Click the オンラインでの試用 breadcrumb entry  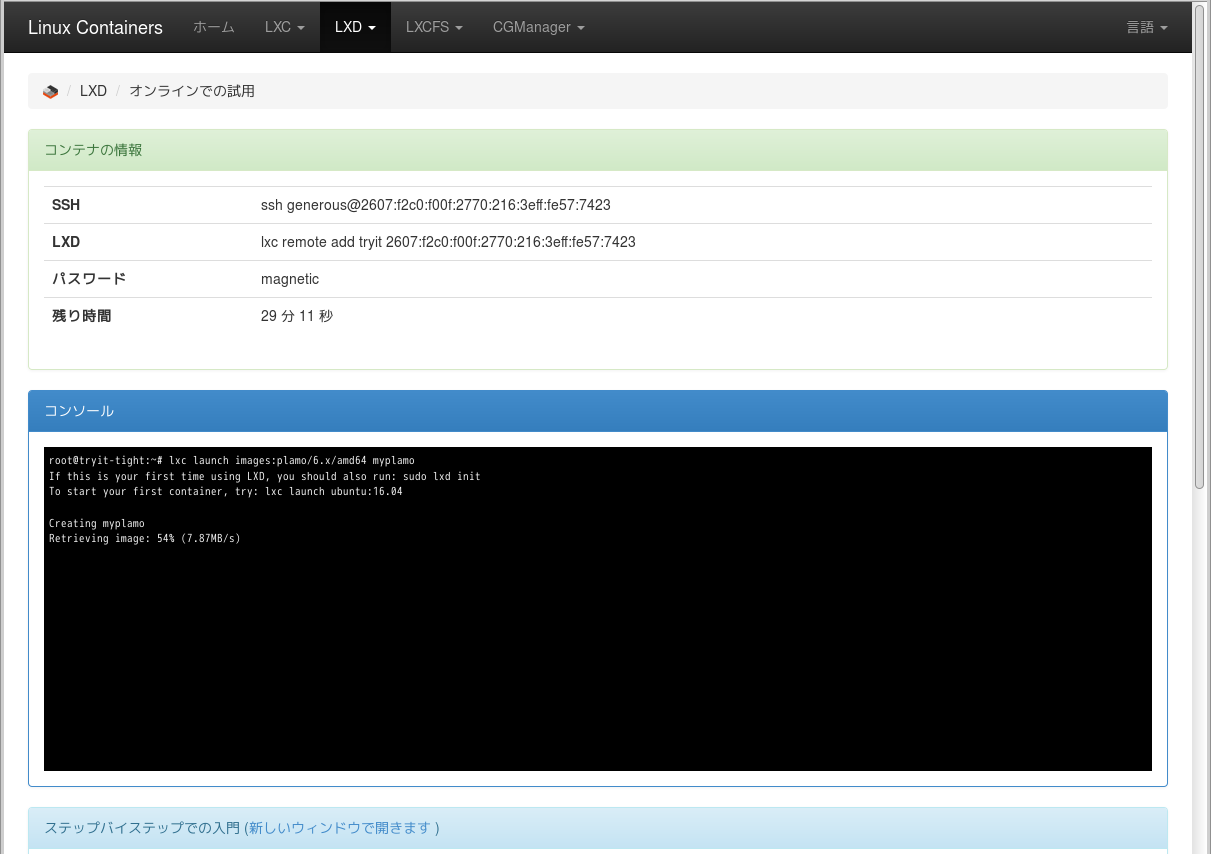click(x=192, y=91)
